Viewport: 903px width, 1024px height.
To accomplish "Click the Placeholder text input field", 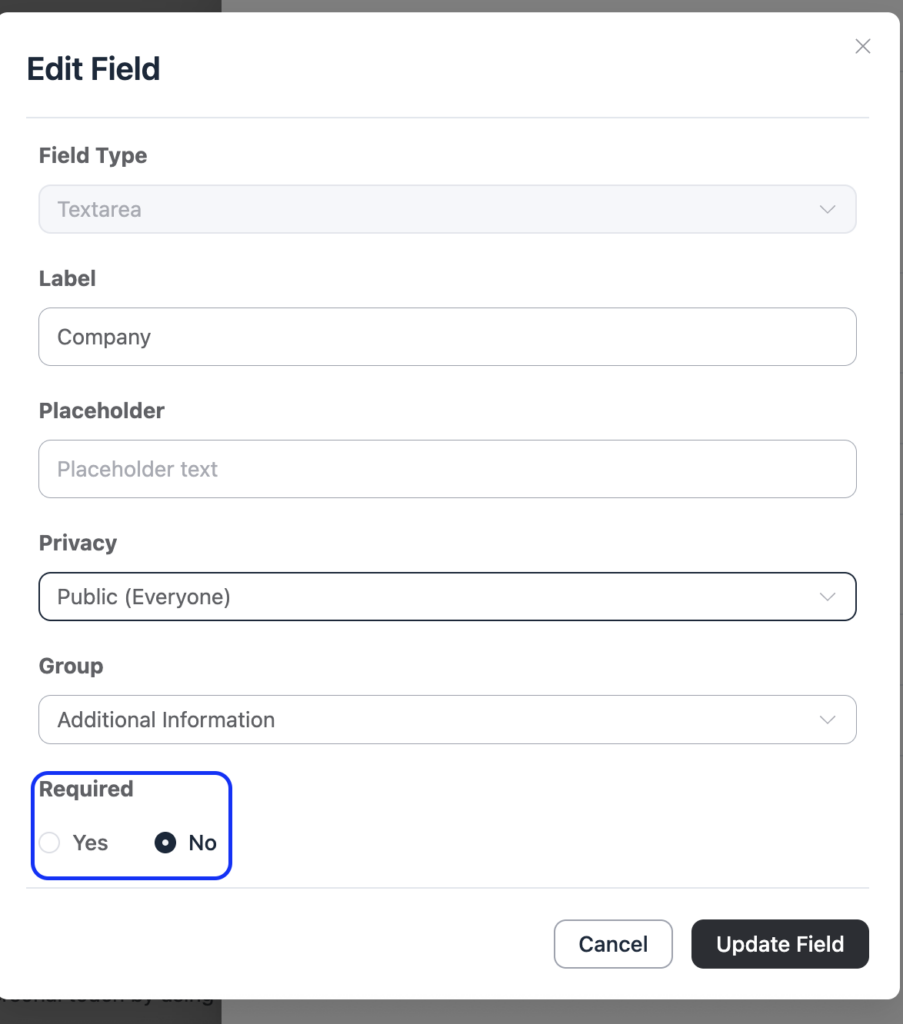I will [x=447, y=468].
